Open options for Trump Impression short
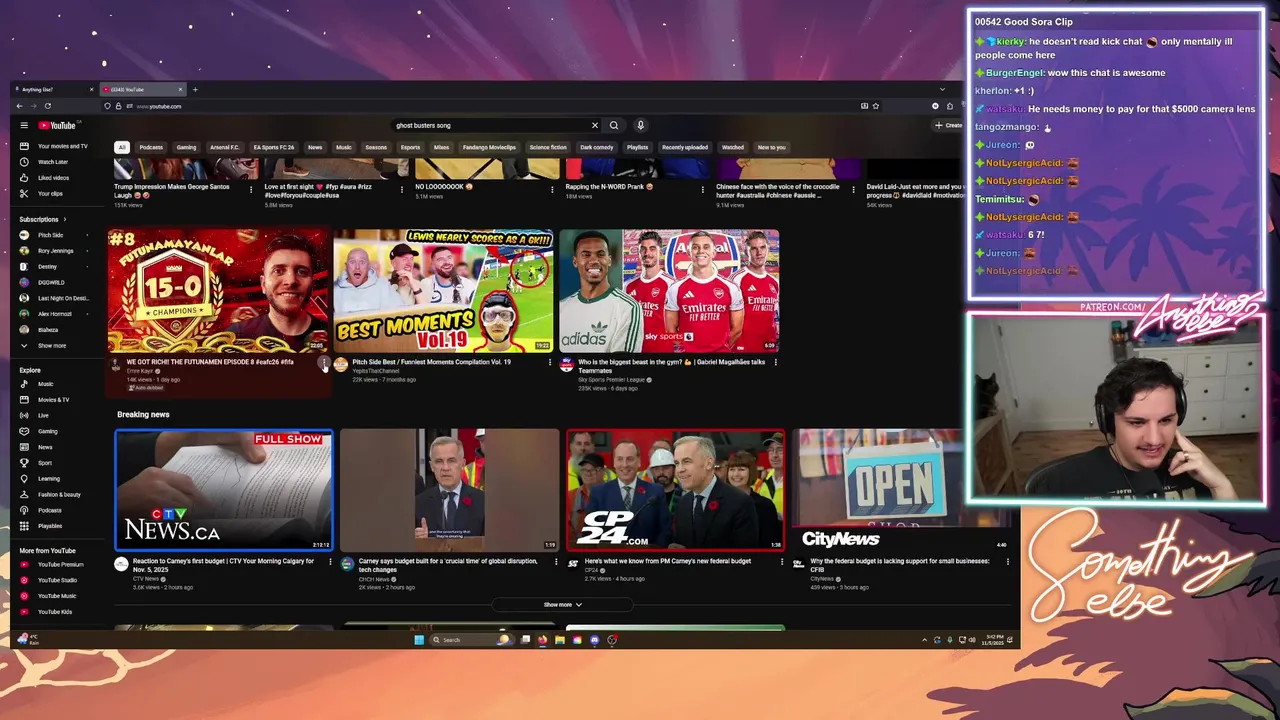The image size is (1280, 720). 250,188
